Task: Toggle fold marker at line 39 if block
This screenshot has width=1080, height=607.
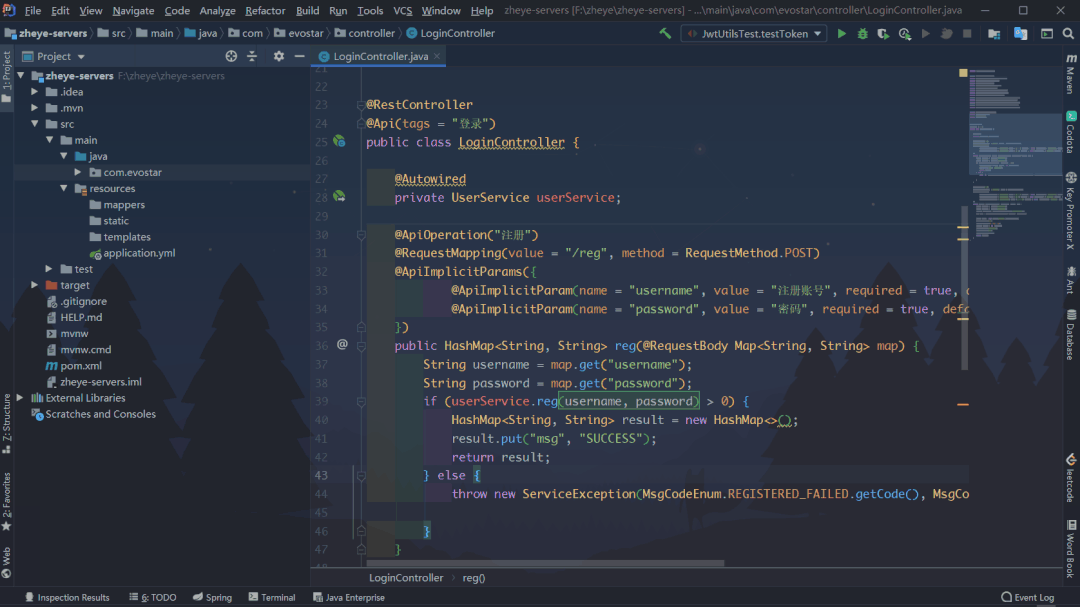Action: tap(361, 402)
